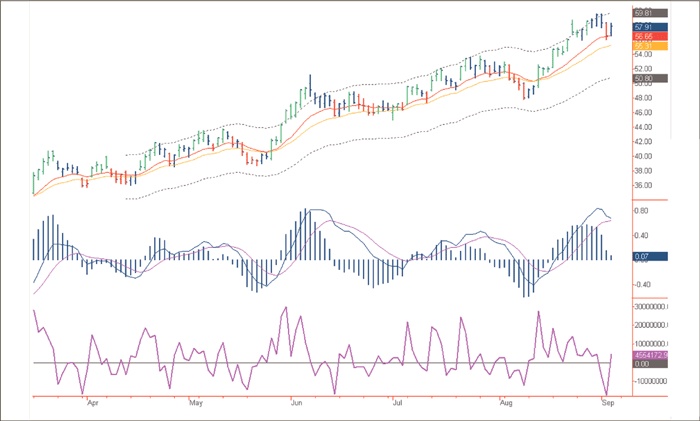Click the May label on date axis
This screenshot has height=421, width=700.
point(196,405)
